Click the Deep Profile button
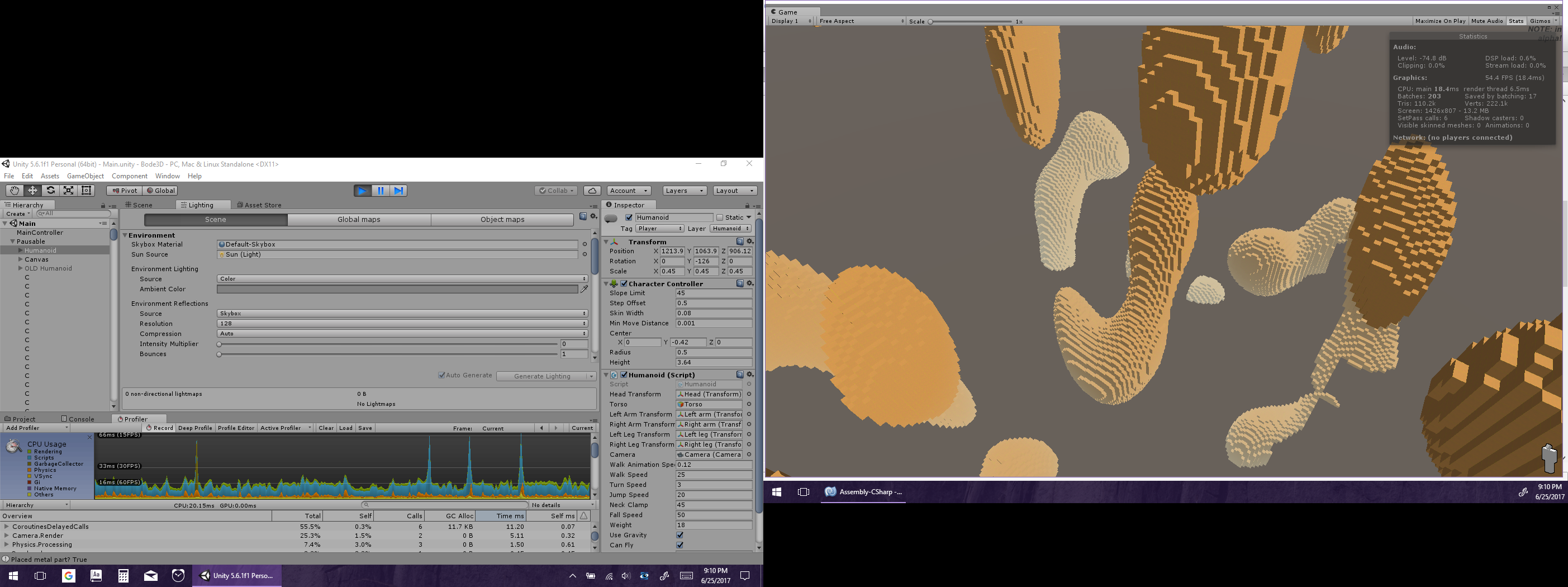The width and height of the screenshot is (1568, 587). pos(195,428)
